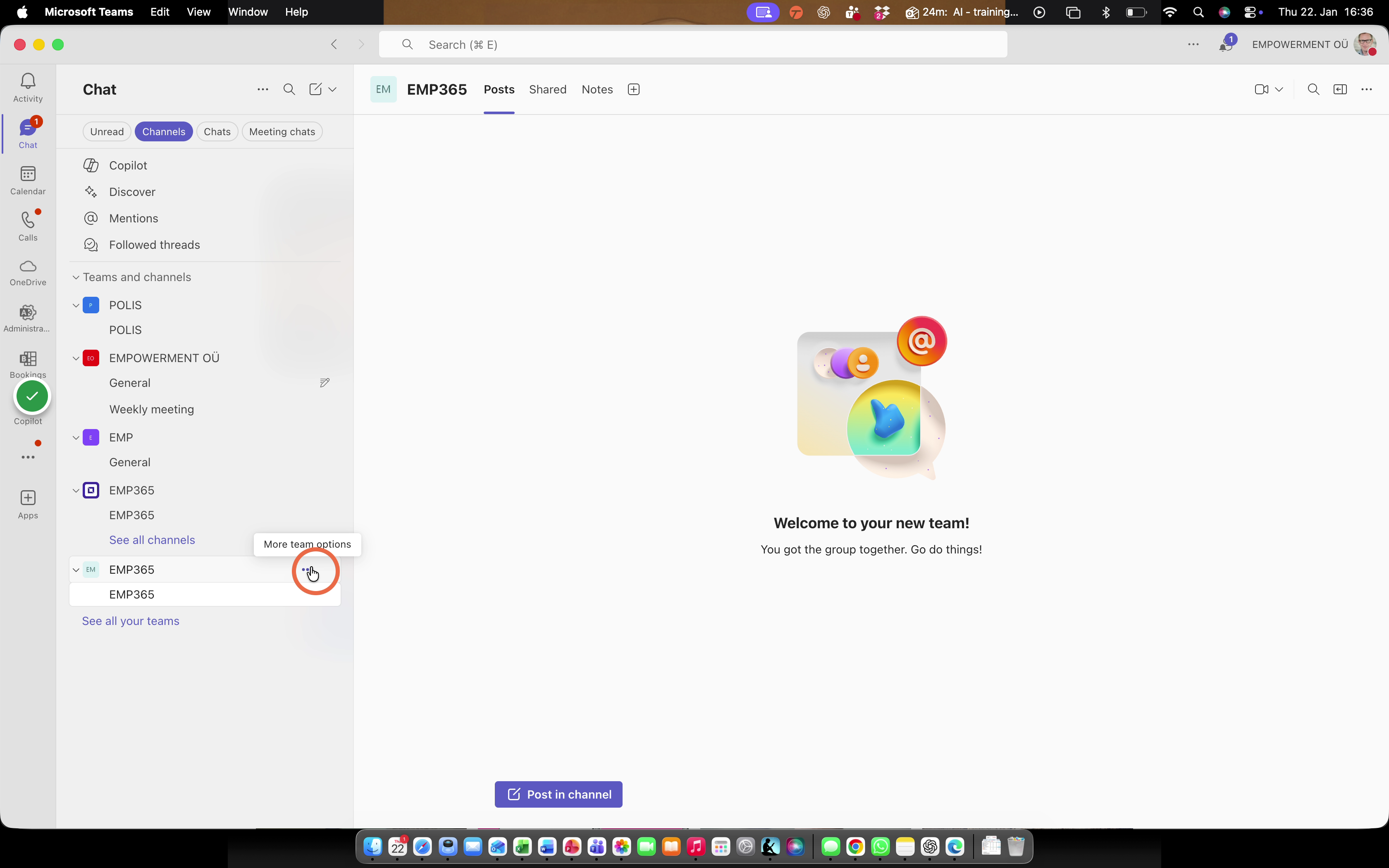Click find-in-channel search icon top right
This screenshot has width=1389, height=868.
(x=1313, y=89)
